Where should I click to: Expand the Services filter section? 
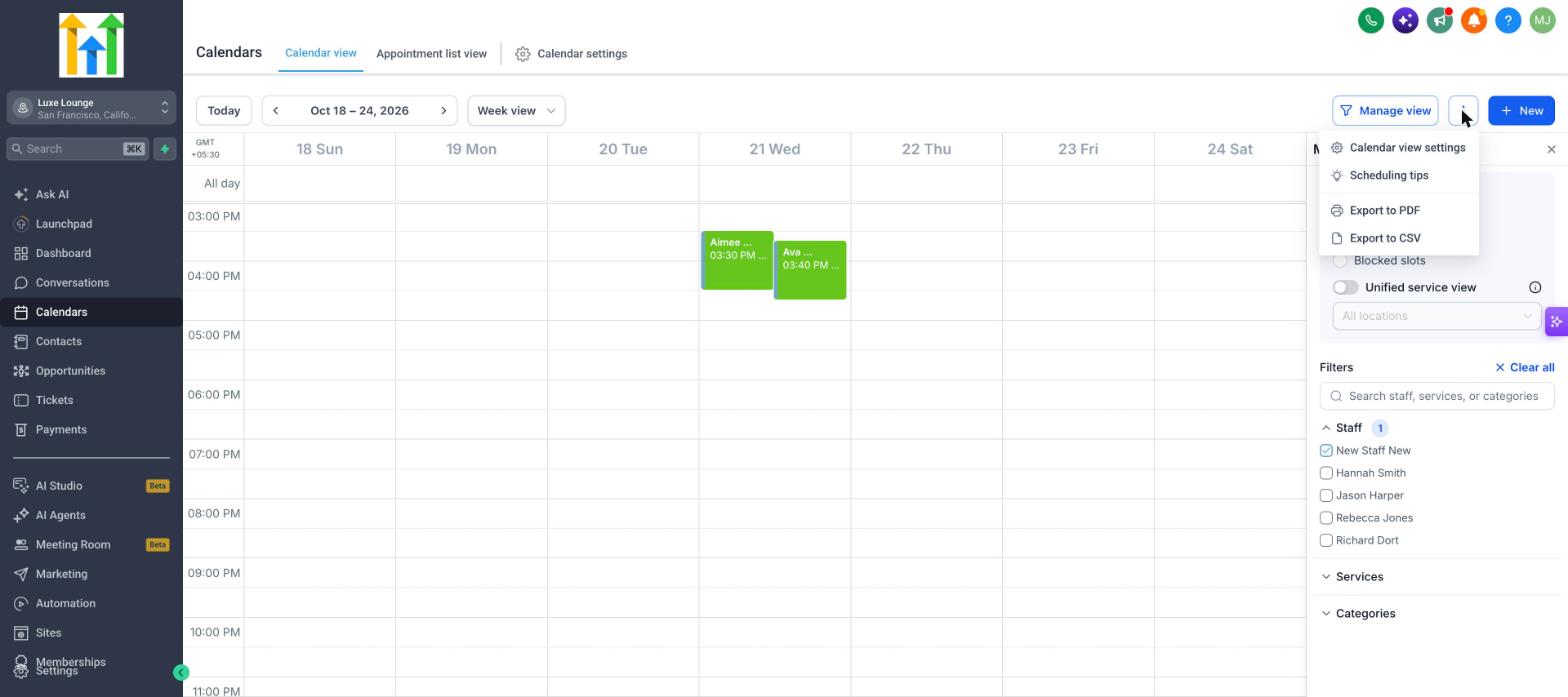(1326, 577)
